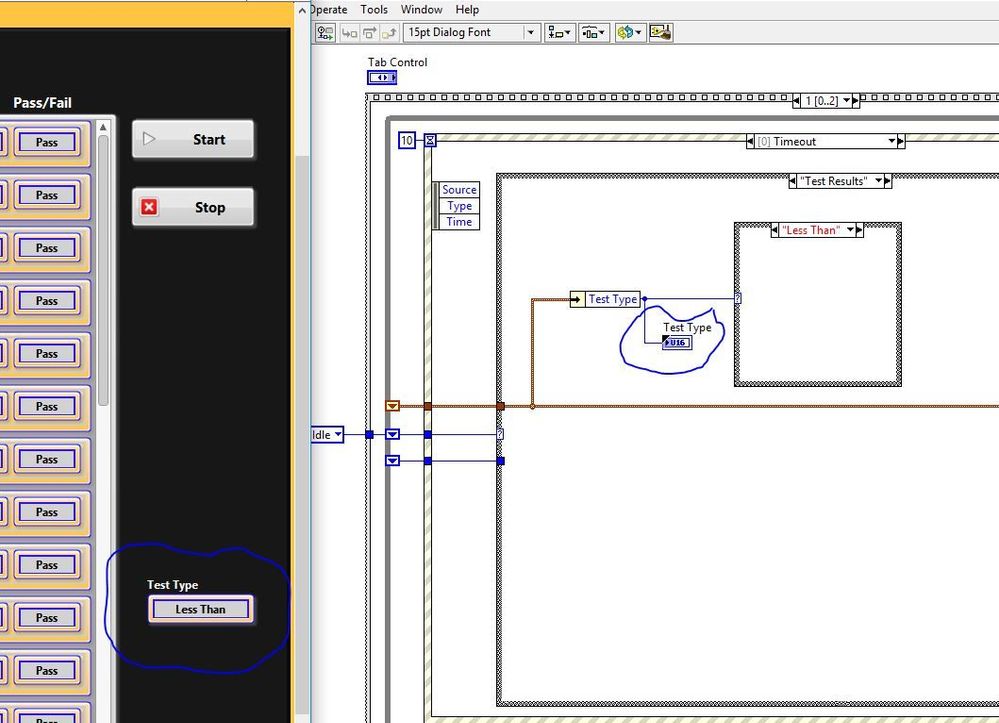
Task: Click the Less Than Test Type indicator
Action: 201,610
